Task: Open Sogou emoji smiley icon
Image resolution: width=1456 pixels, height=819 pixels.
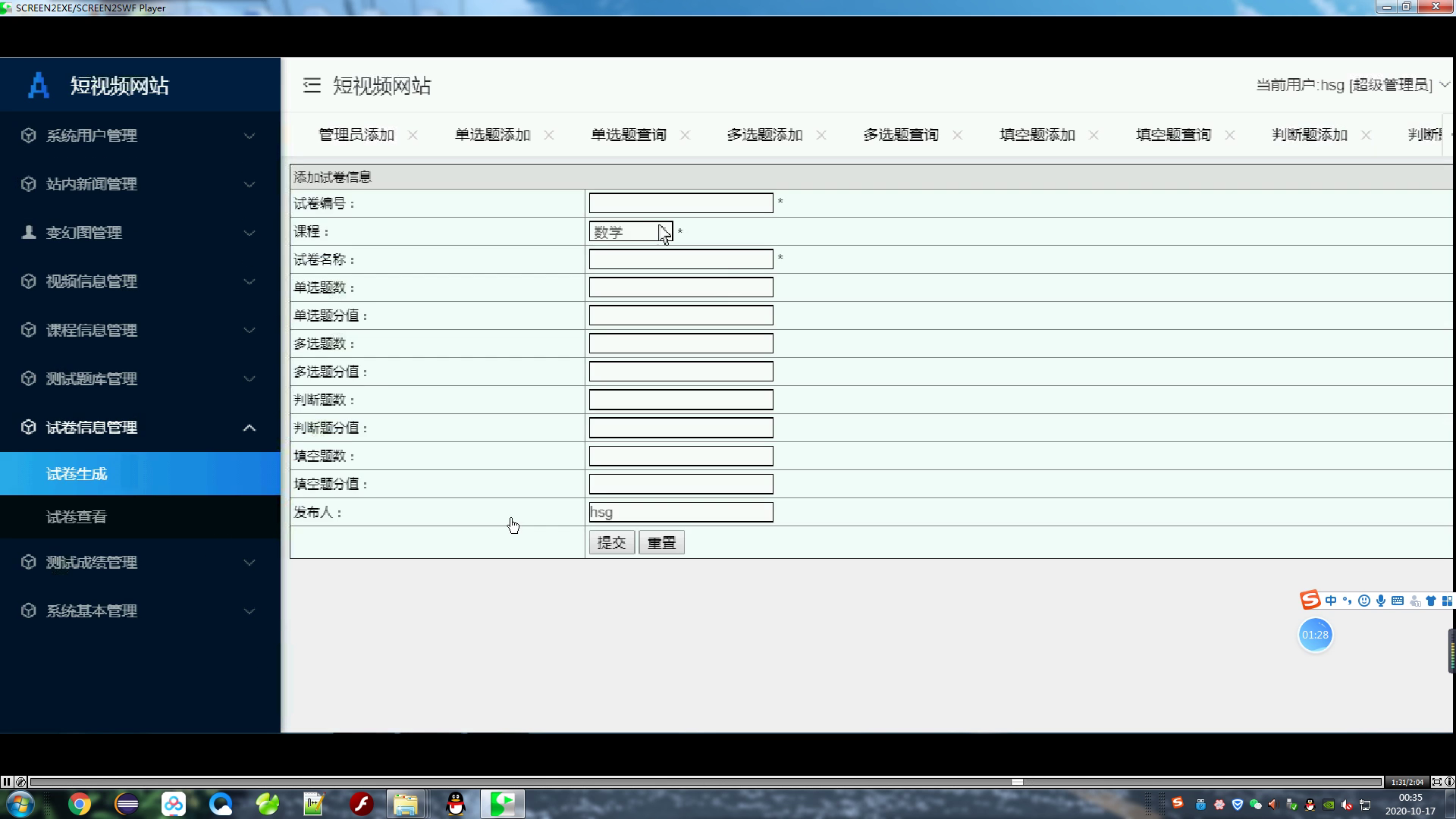Action: (1364, 601)
